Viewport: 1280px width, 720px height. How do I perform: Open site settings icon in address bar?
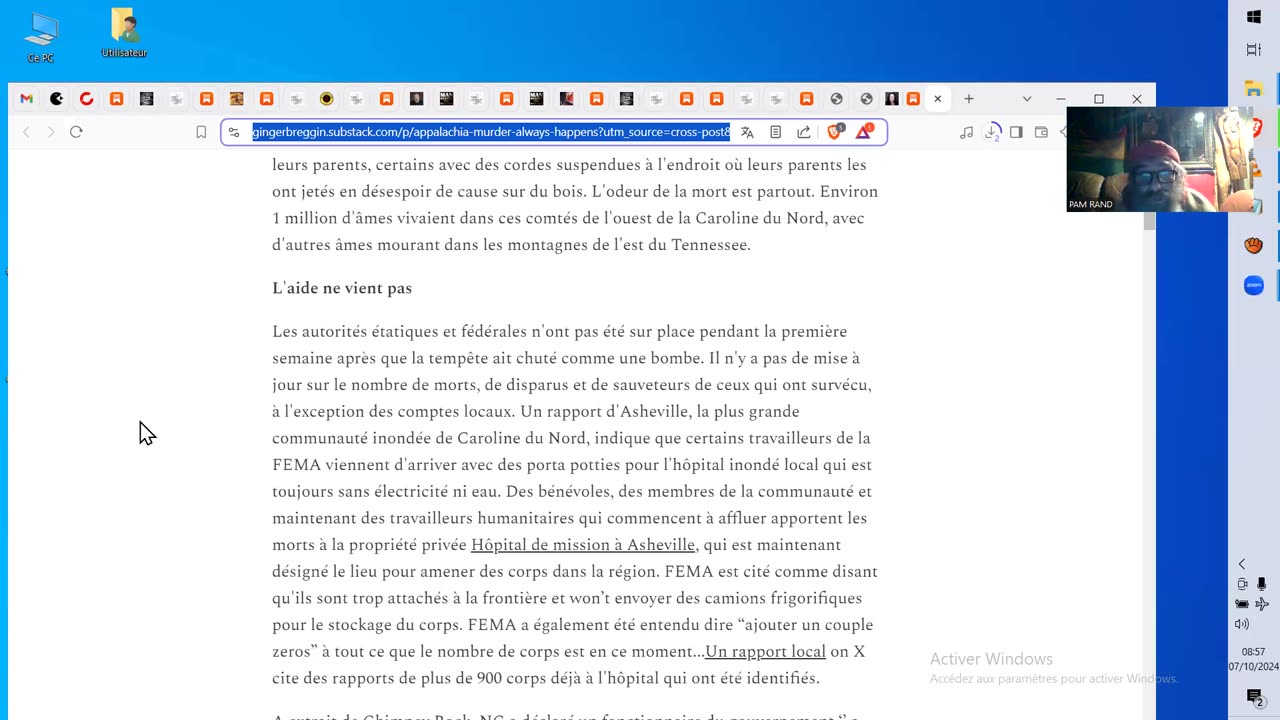(x=235, y=132)
